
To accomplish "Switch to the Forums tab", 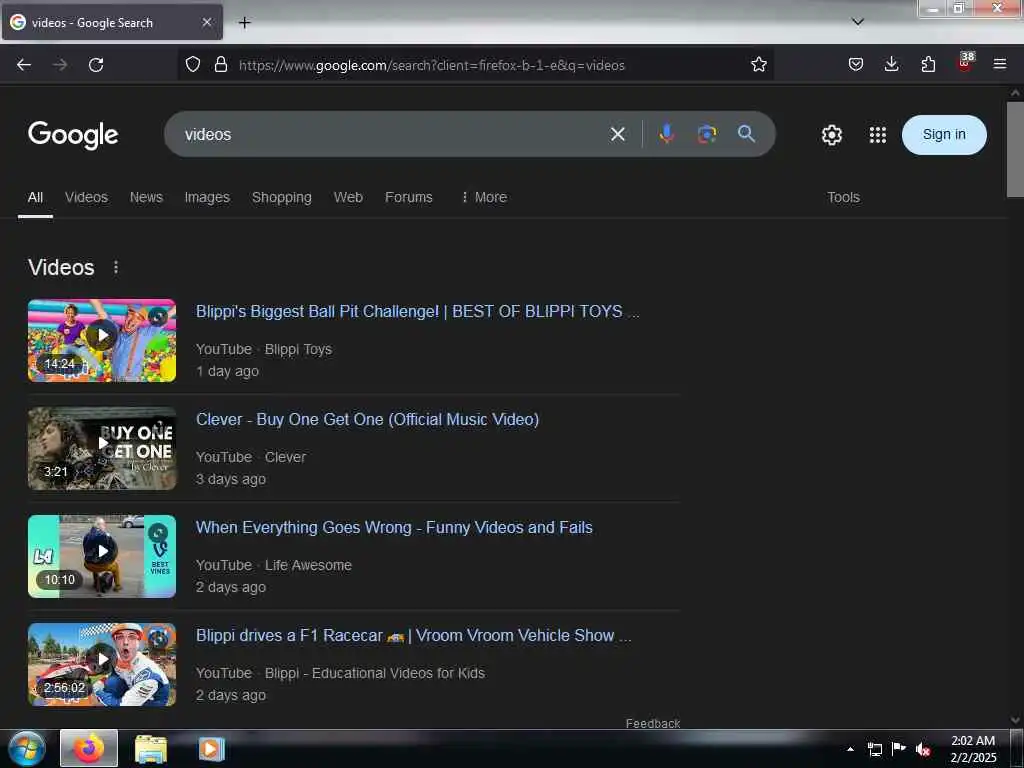I will (409, 197).
